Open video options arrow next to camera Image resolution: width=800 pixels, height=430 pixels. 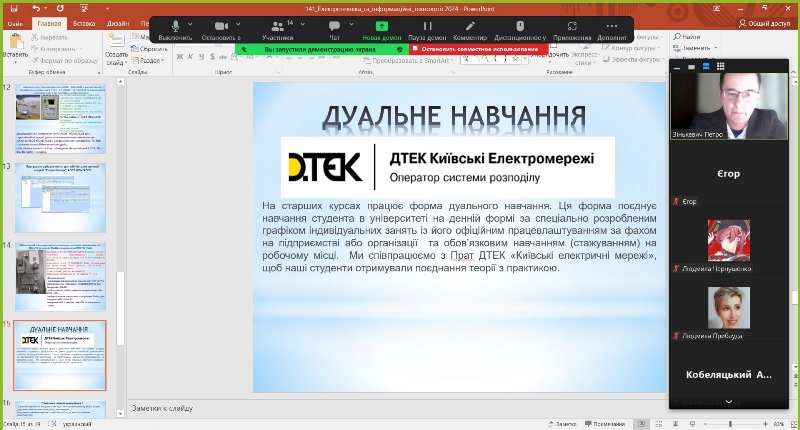pyautogui.click(x=238, y=24)
